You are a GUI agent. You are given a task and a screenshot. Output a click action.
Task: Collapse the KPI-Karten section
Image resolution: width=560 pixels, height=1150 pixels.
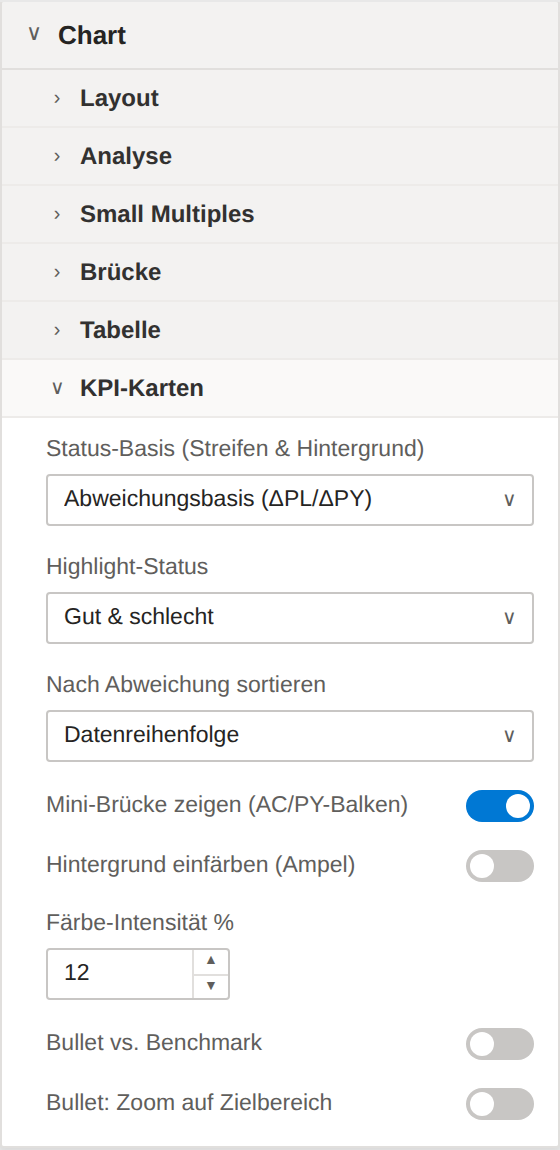[x=280, y=388]
